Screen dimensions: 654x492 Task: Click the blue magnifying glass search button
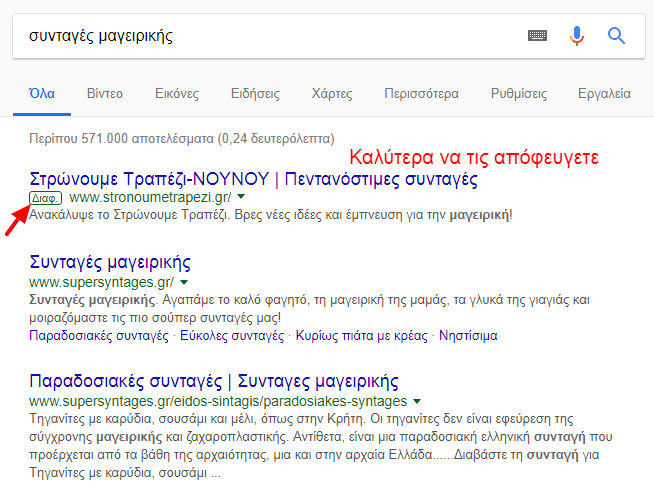point(616,36)
